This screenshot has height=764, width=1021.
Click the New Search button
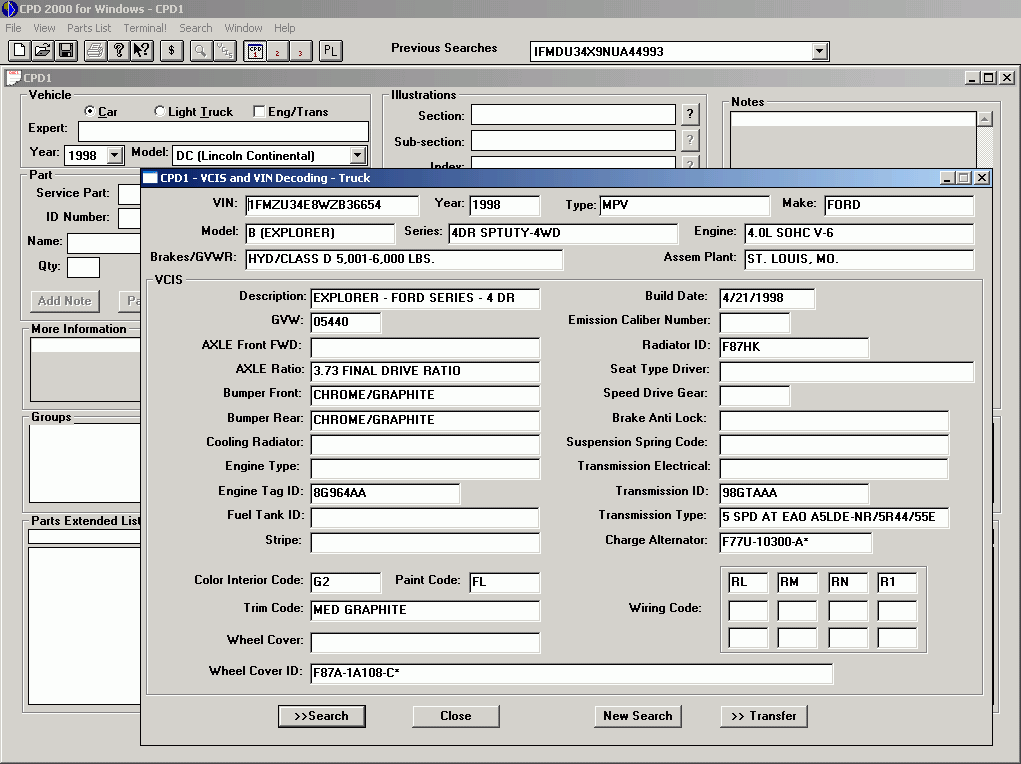click(638, 716)
